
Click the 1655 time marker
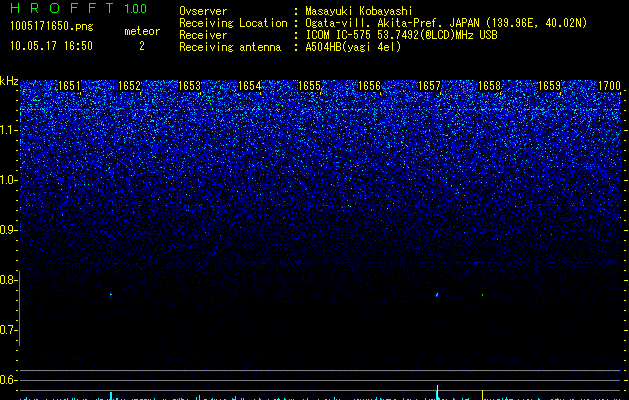click(x=310, y=86)
